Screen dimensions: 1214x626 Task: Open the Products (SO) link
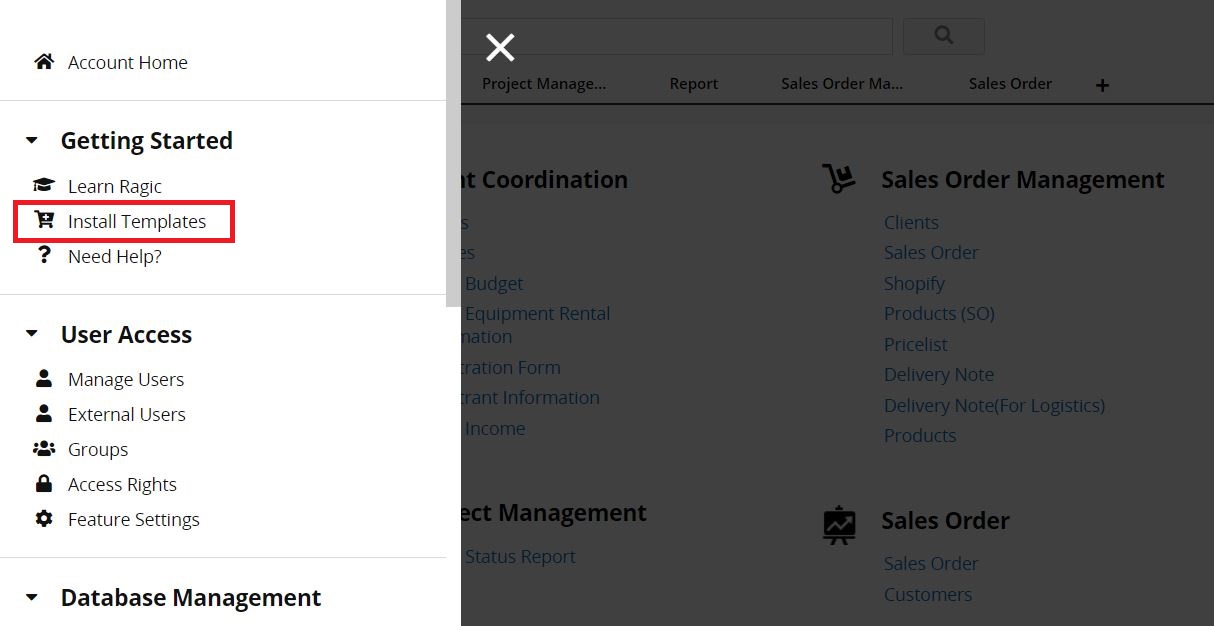pos(939,314)
